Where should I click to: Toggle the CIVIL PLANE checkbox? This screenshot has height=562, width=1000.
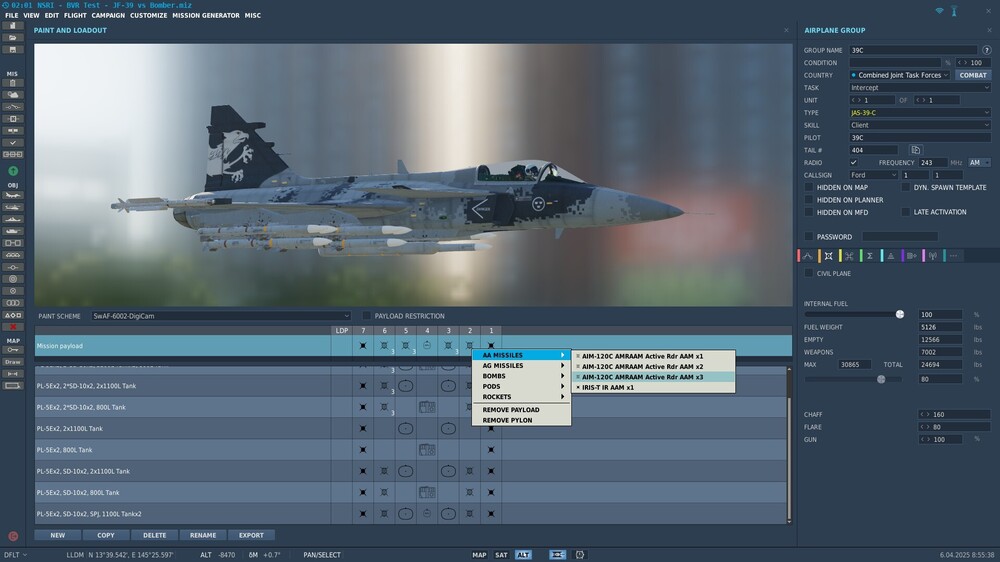(x=809, y=273)
